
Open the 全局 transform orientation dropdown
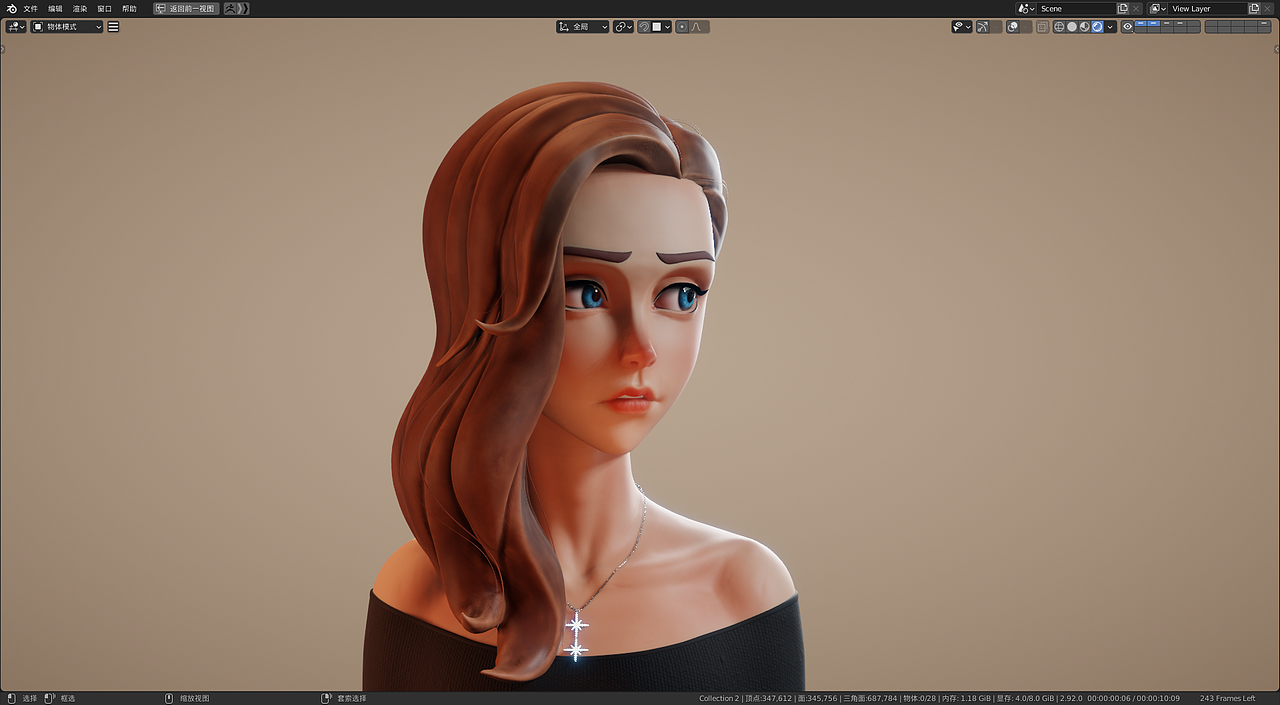click(583, 27)
